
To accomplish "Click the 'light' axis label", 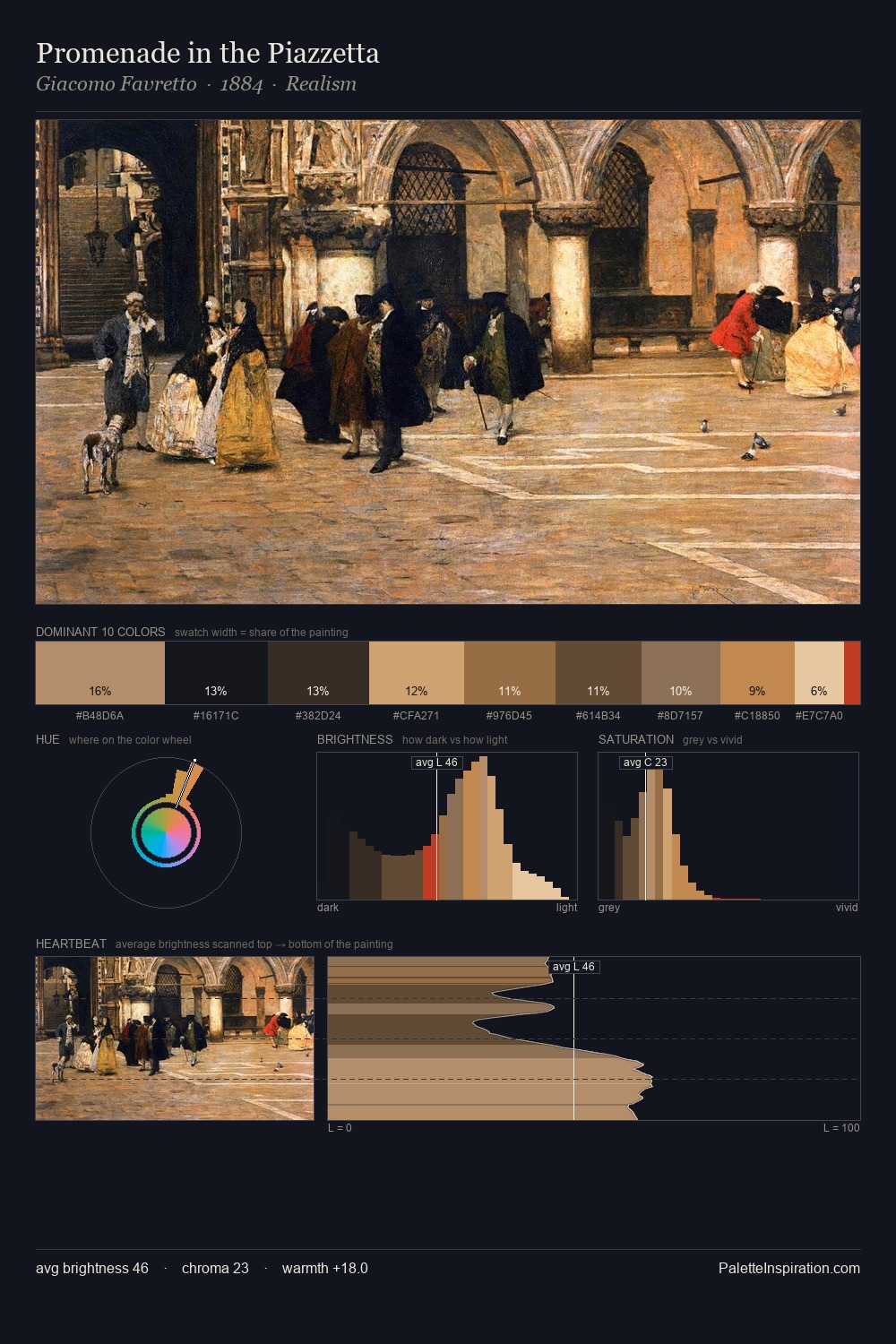I will pos(566,908).
